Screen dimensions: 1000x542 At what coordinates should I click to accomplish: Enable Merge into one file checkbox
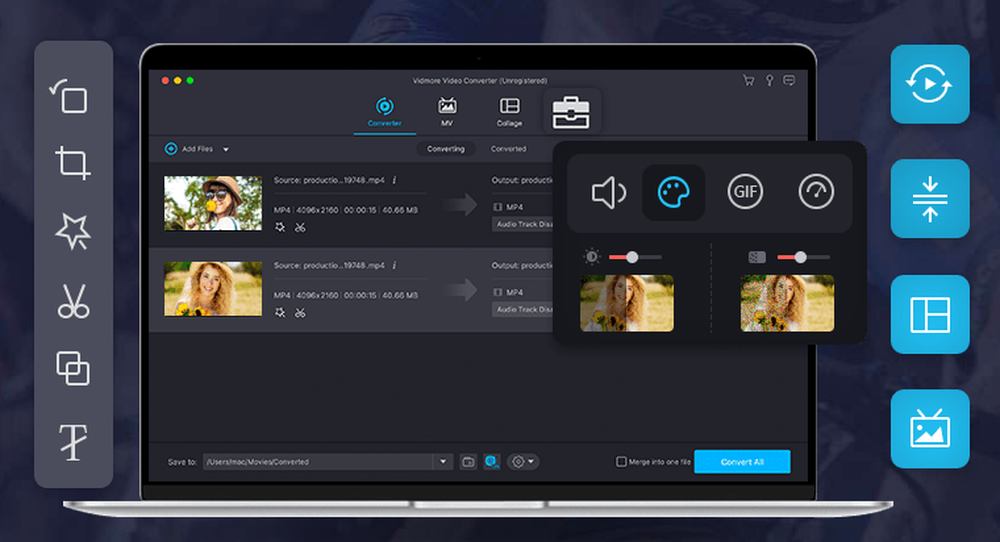click(x=621, y=462)
